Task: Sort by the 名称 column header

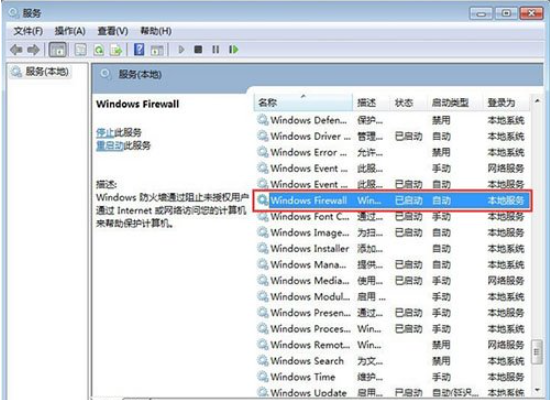Action: (x=303, y=102)
